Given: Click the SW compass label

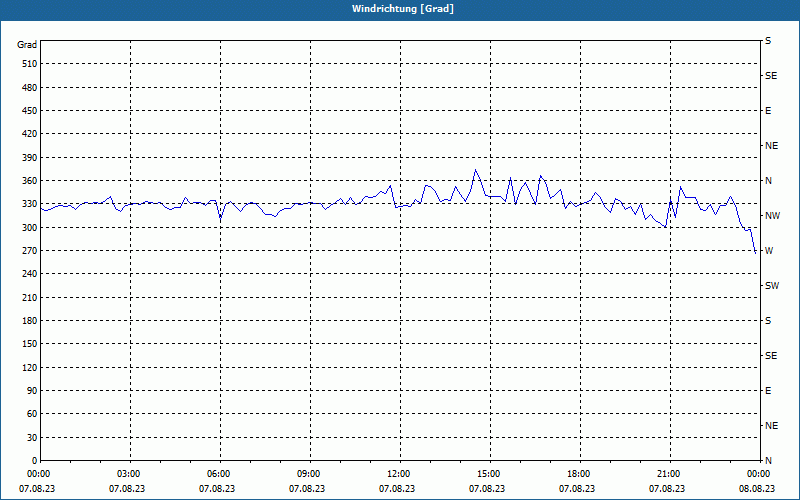Looking at the screenshot, I should [x=772, y=286].
